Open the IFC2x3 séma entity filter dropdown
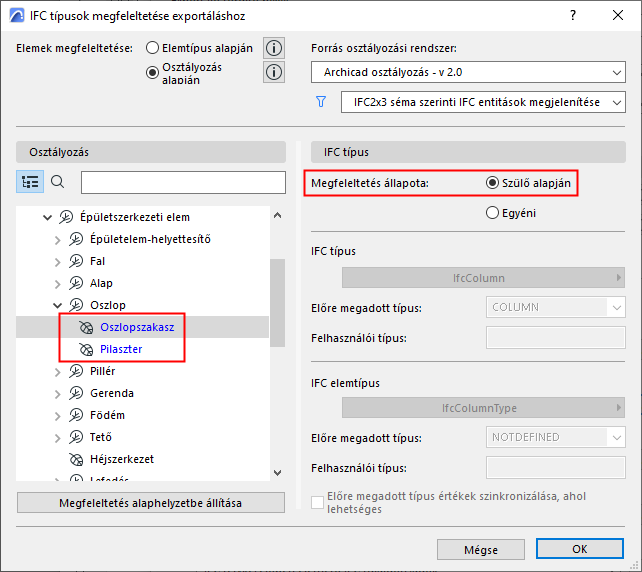The width and height of the screenshot is (642, 572). click(x=483, y=102)
